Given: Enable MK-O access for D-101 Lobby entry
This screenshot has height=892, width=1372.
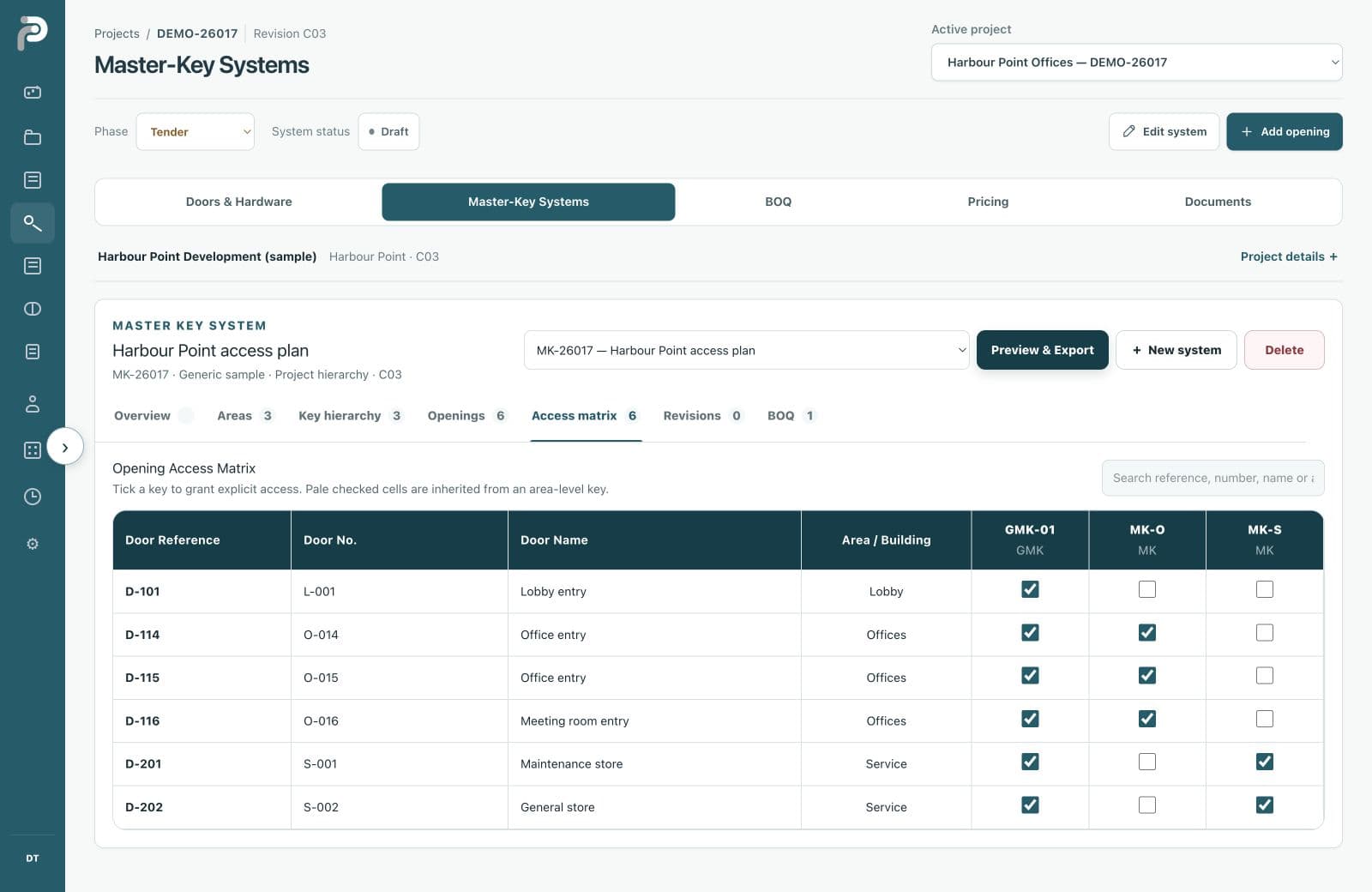Looking at the screenshot, I should pyautogui.click(x=1146, y=589).
